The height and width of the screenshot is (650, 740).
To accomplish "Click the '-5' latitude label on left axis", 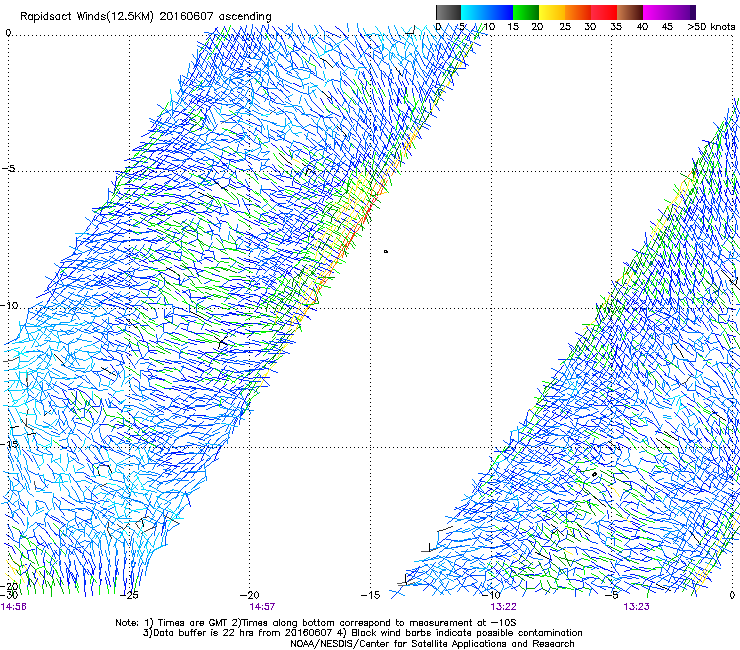I will coord(8,168).
